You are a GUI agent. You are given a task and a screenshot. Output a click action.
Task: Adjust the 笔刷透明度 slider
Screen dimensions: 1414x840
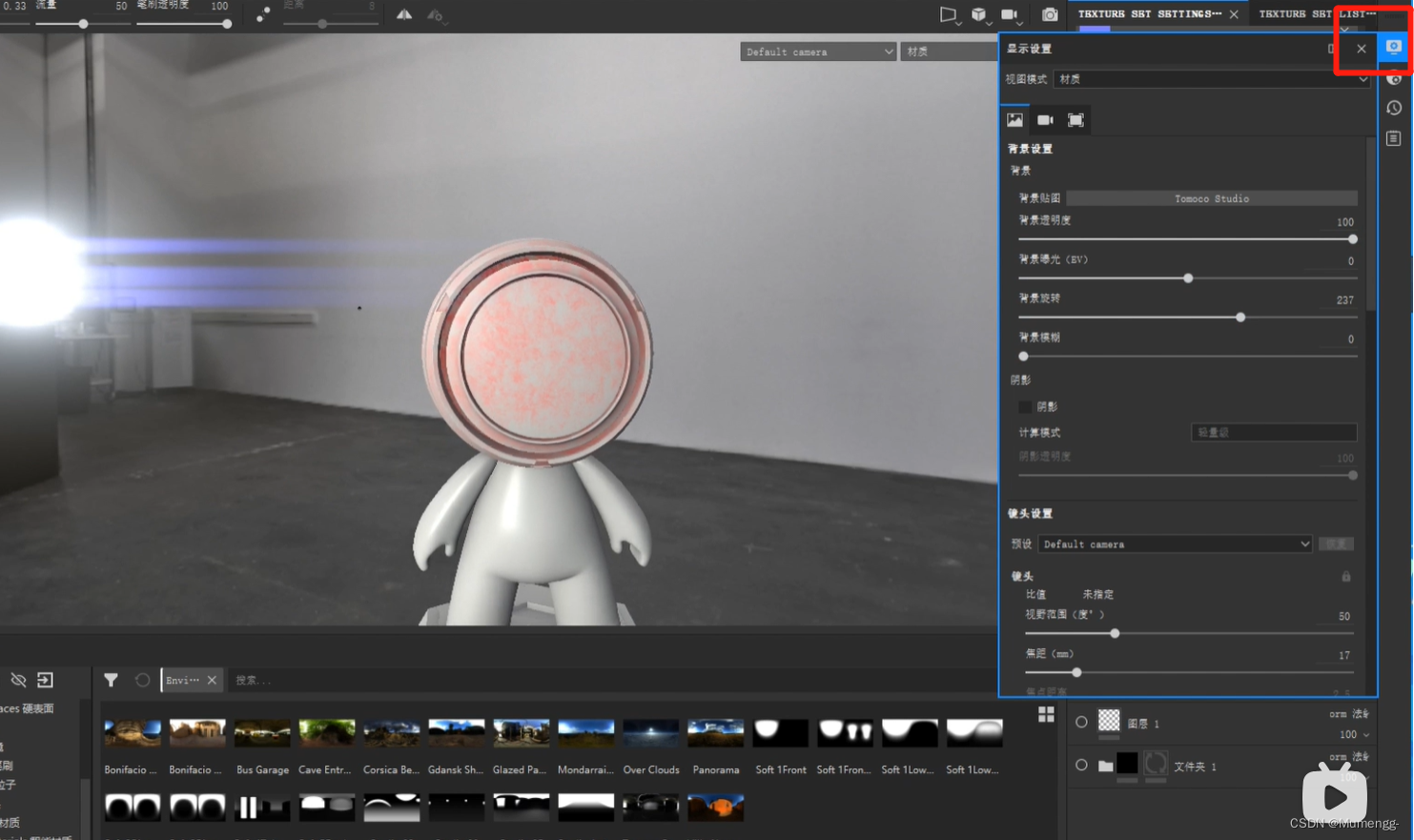pos(184,24)
